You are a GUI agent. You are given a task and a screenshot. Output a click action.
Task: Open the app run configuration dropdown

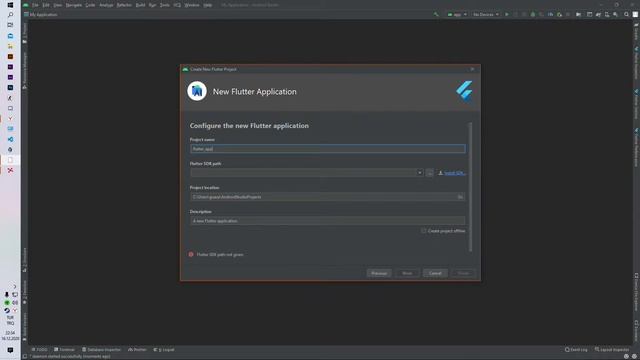click(x=457, y=14)
